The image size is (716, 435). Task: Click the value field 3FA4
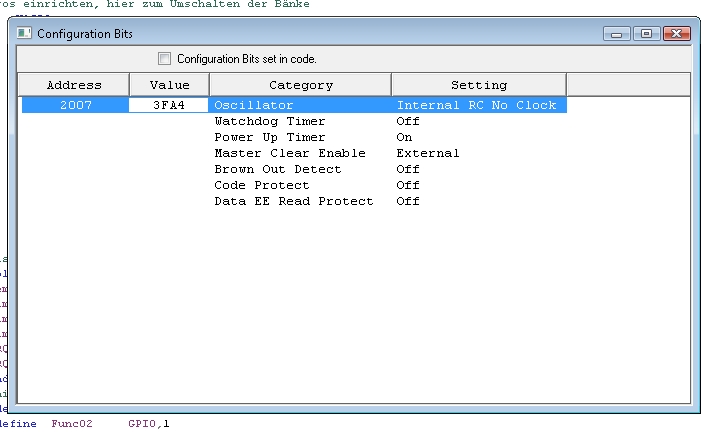pos(168,105)
